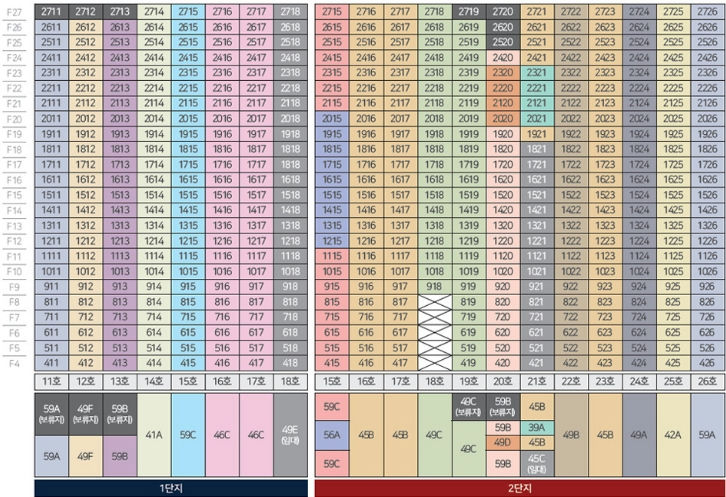726x497 pixels.
Task: Choose the 42A type legend swatch
Action: (x=673, y=435)
